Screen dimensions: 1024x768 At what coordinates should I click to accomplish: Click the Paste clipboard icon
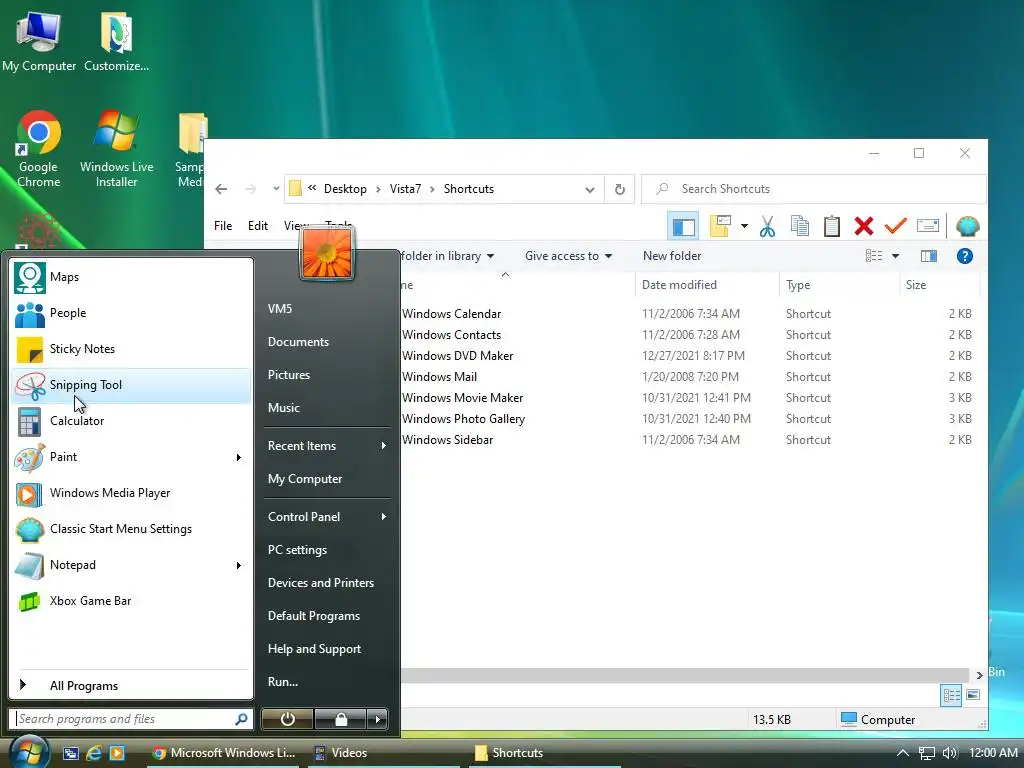(831, 226)
